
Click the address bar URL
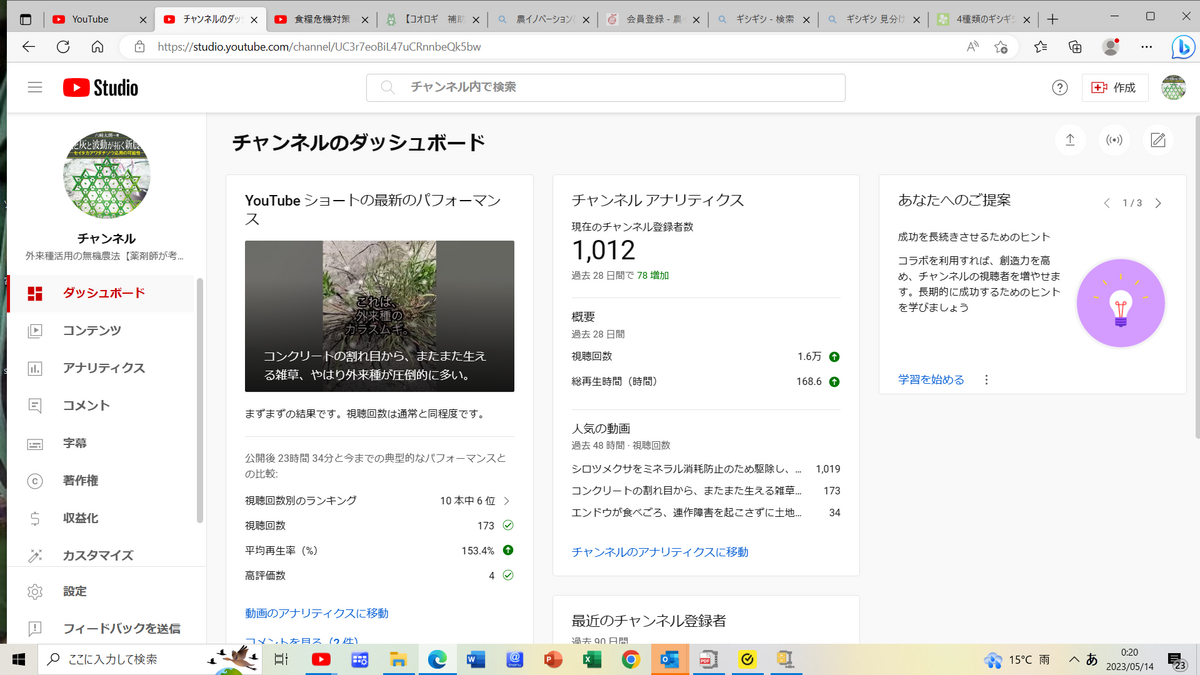(319, 46)
